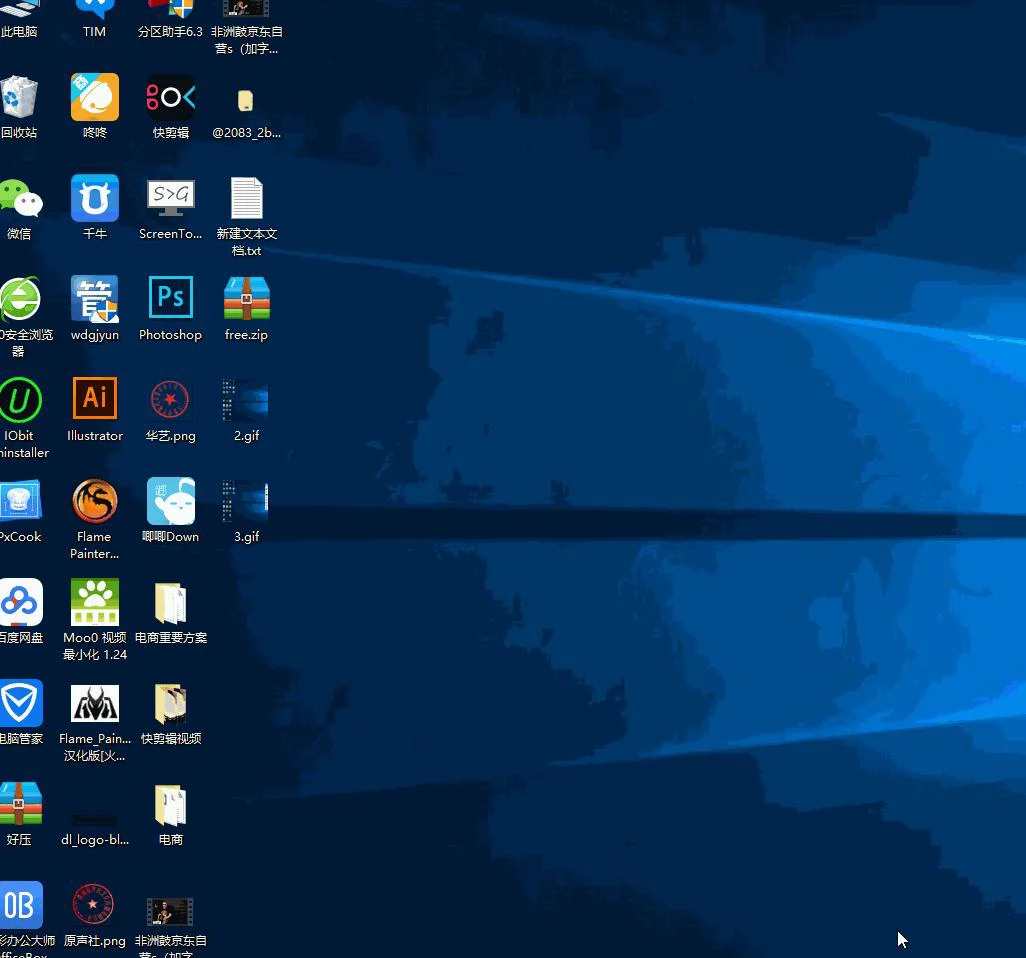This screenshot has height=958, width=1026.
Task: Select the 2.gif thumbnail
Action: pos(246,400)
